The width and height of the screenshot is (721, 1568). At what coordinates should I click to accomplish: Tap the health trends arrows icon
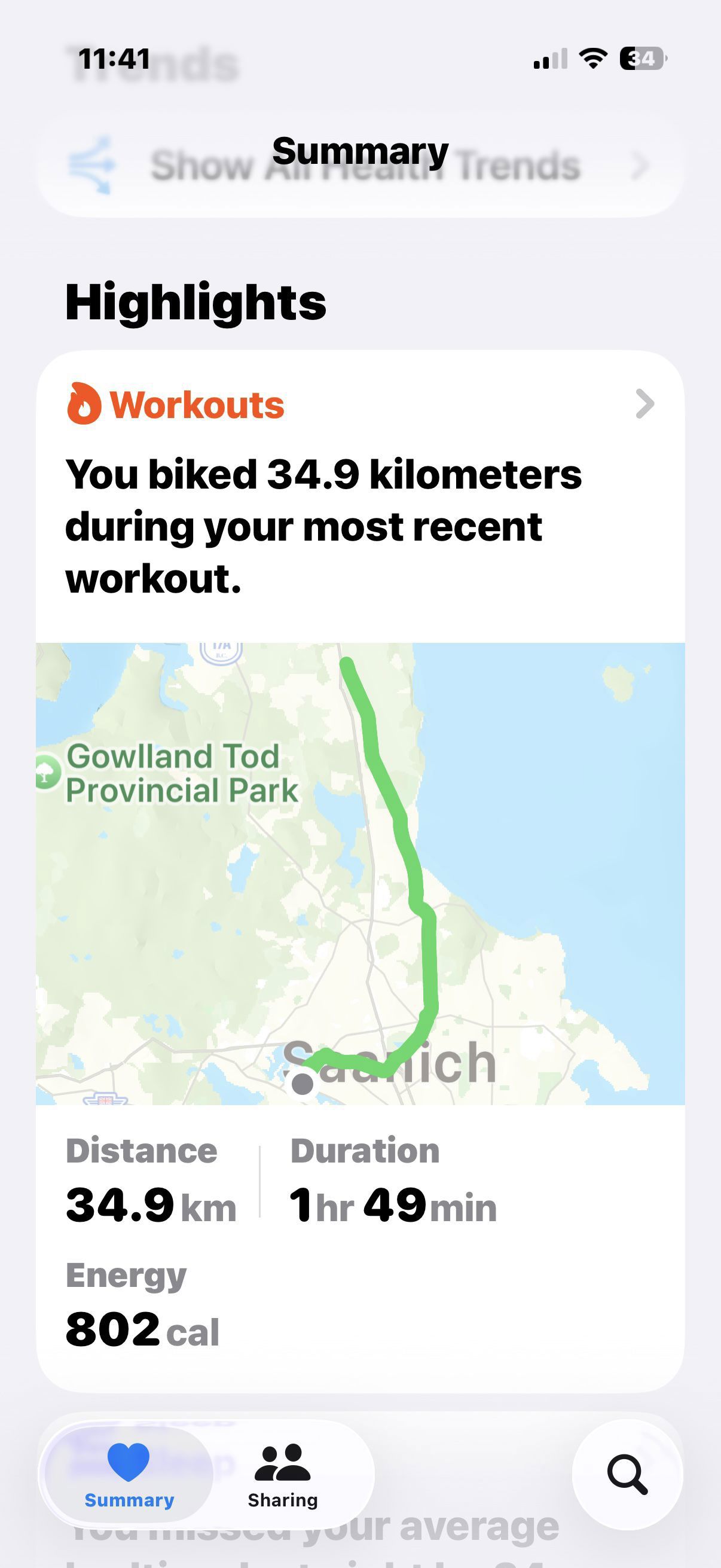(92, 166)
